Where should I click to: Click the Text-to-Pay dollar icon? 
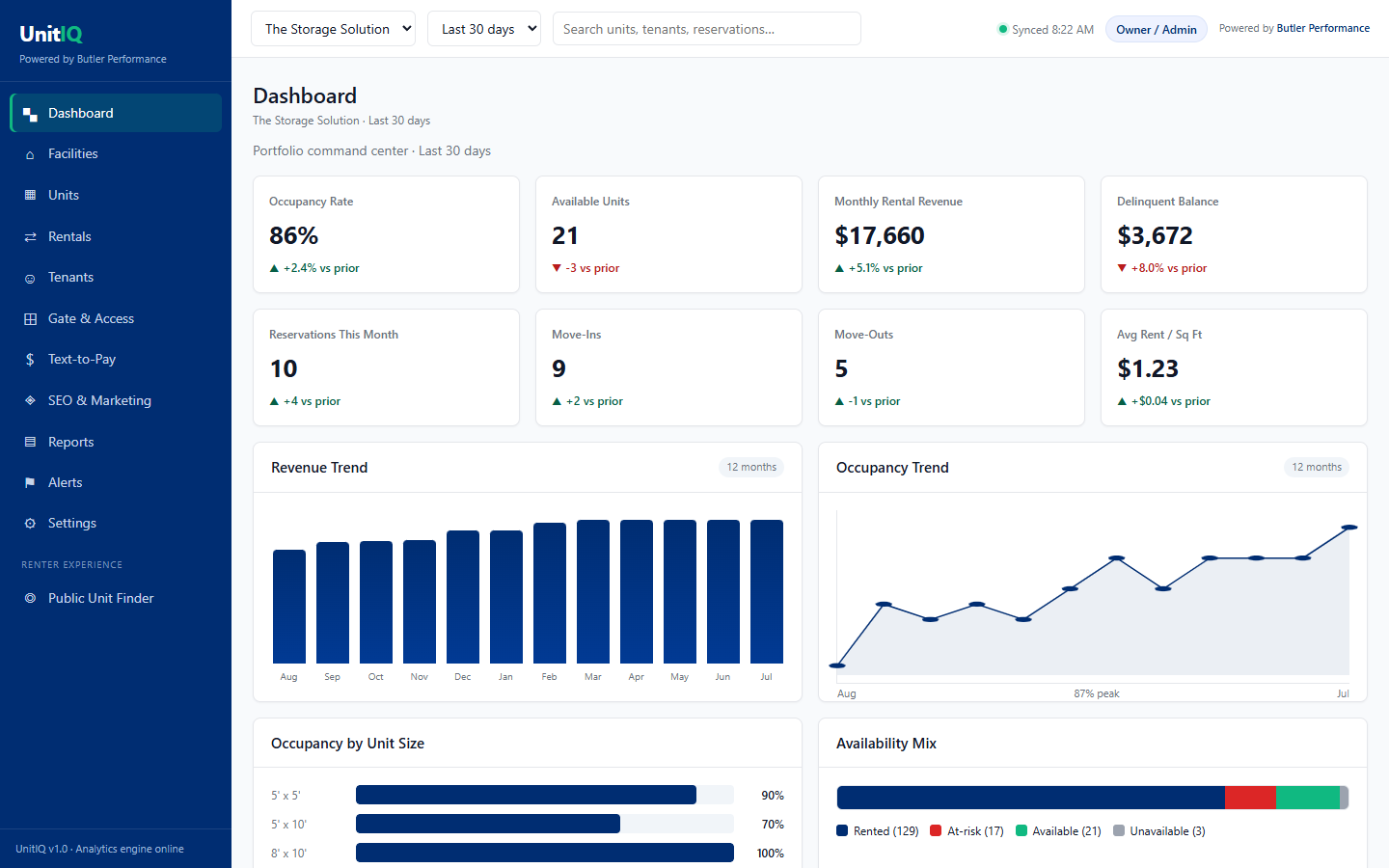[x=30, y=360]
